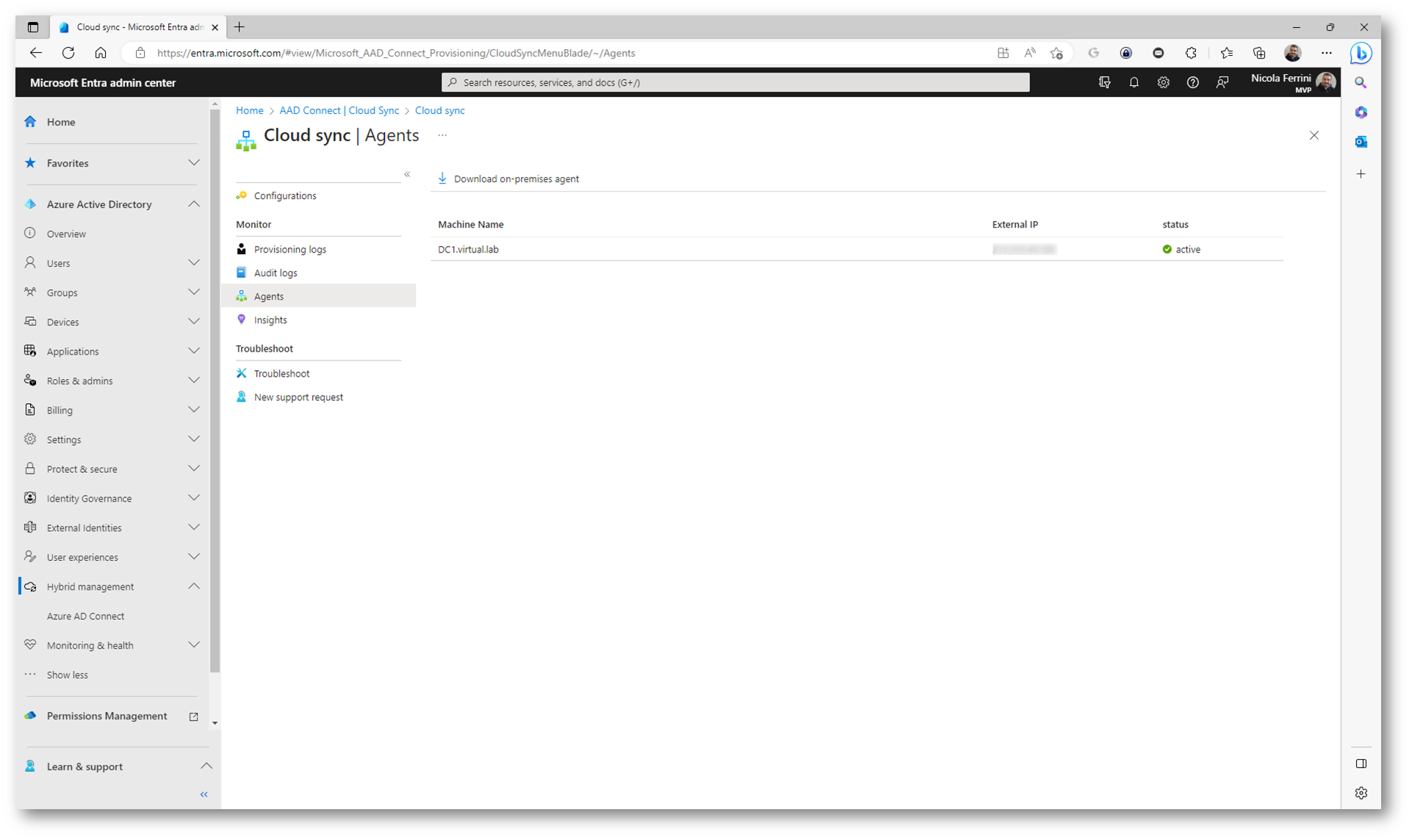Expand the Favorites section
The width and height of the screenshot is (1412, 840).
point(194,163)
